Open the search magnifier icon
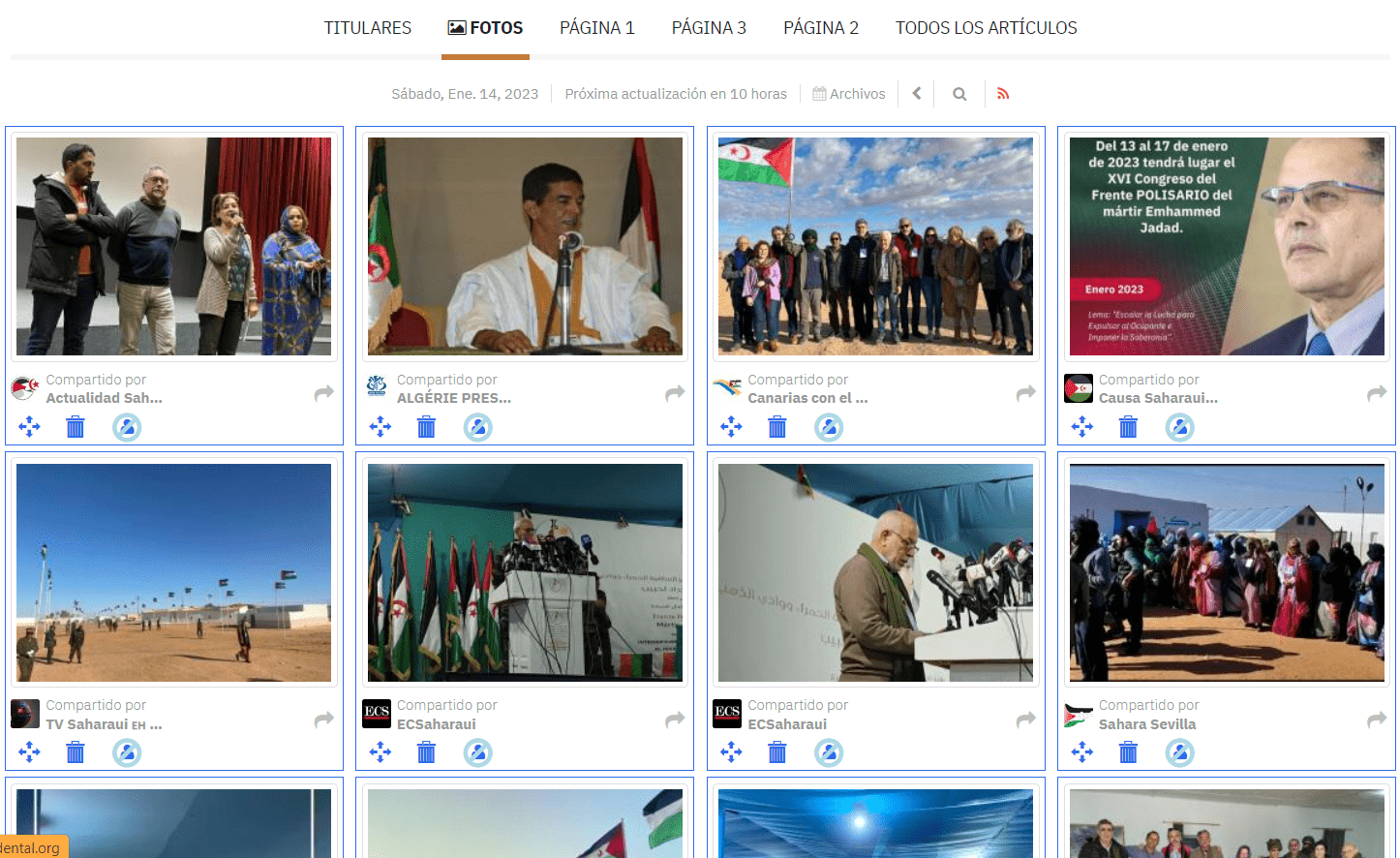1400x858 pixels. tap(959, 94)
